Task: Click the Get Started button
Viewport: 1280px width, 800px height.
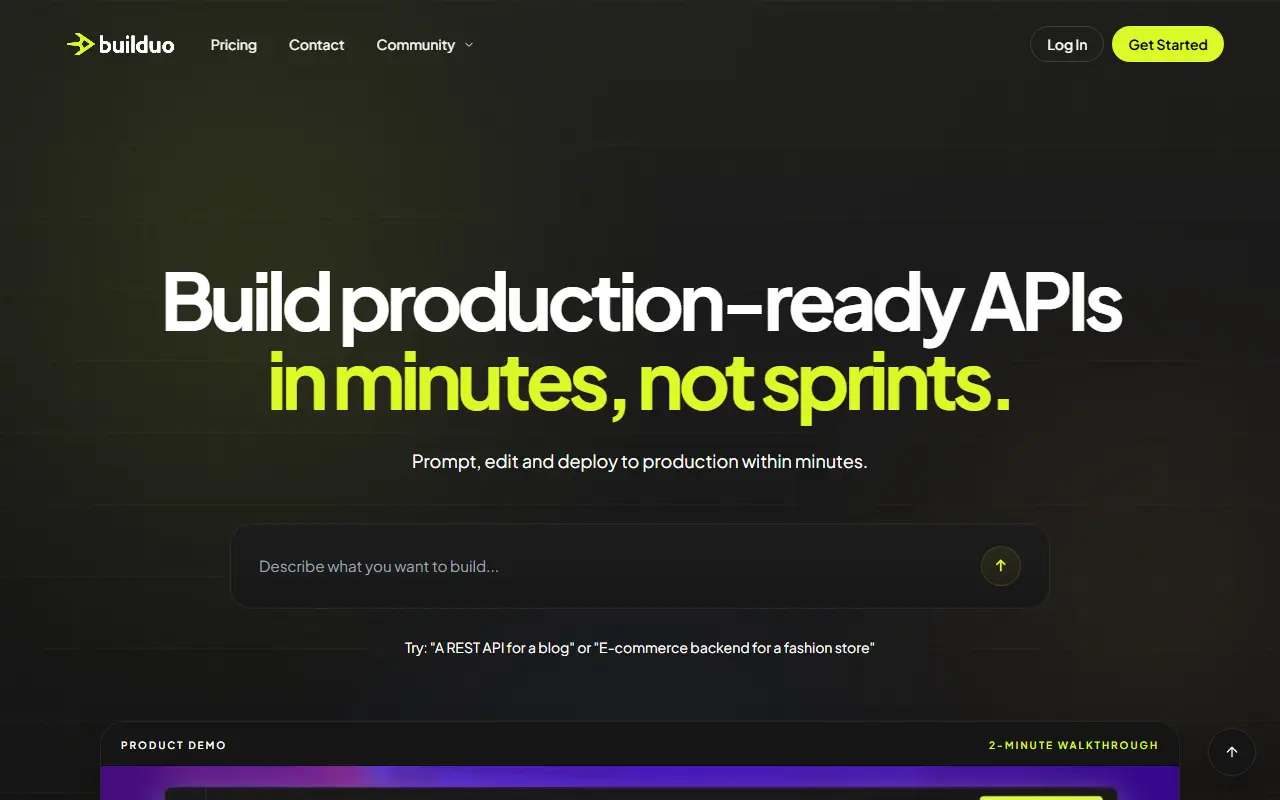Action: (1168, 44)
